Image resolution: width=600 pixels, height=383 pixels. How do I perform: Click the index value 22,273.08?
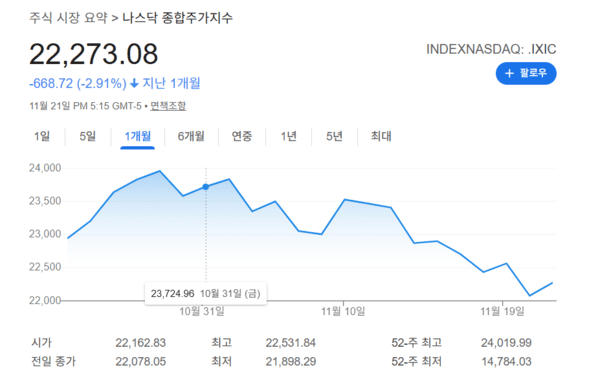pyautogui.click(x=93, y=54)
